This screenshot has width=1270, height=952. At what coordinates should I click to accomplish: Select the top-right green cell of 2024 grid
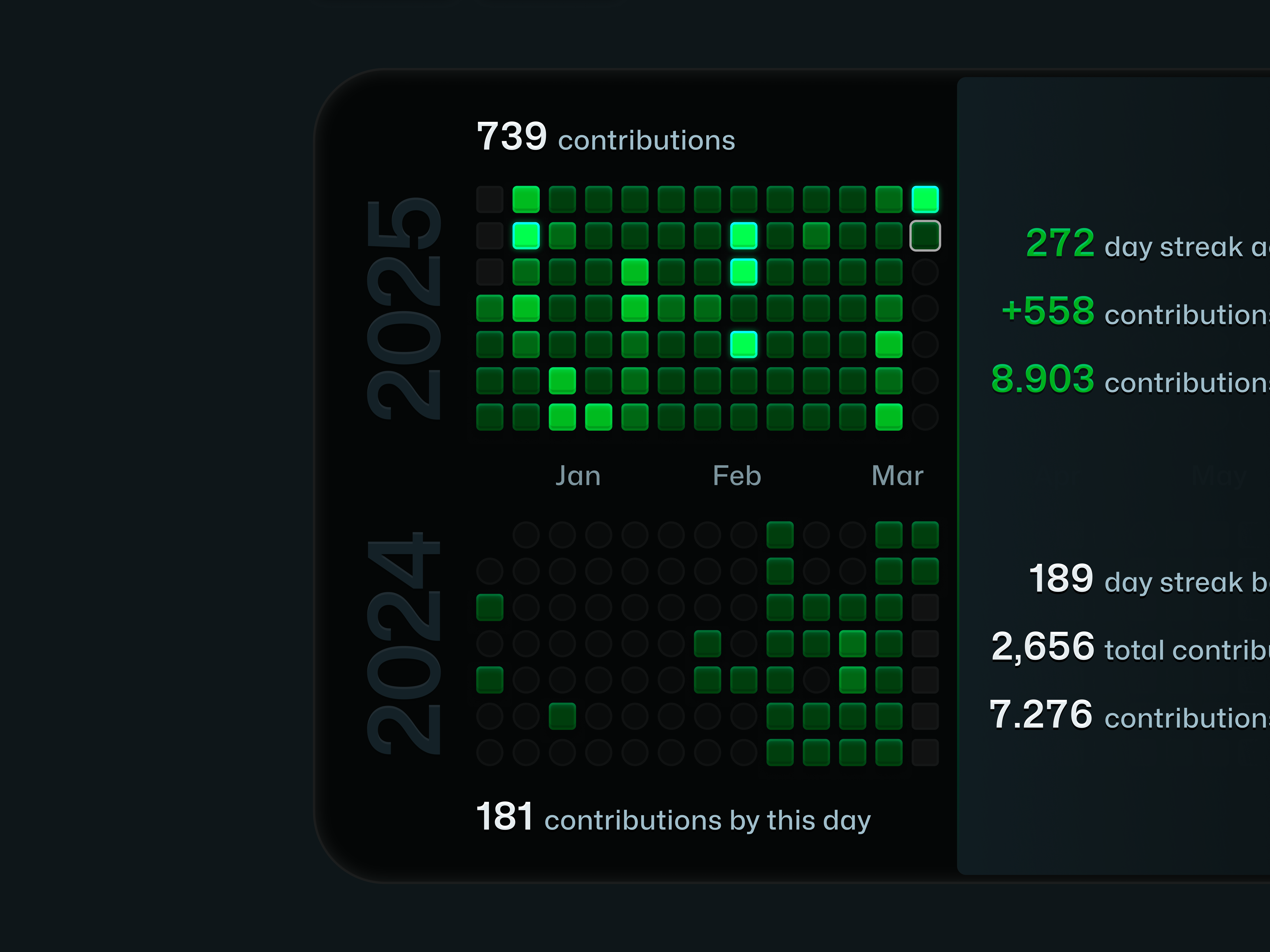point(925,535)
